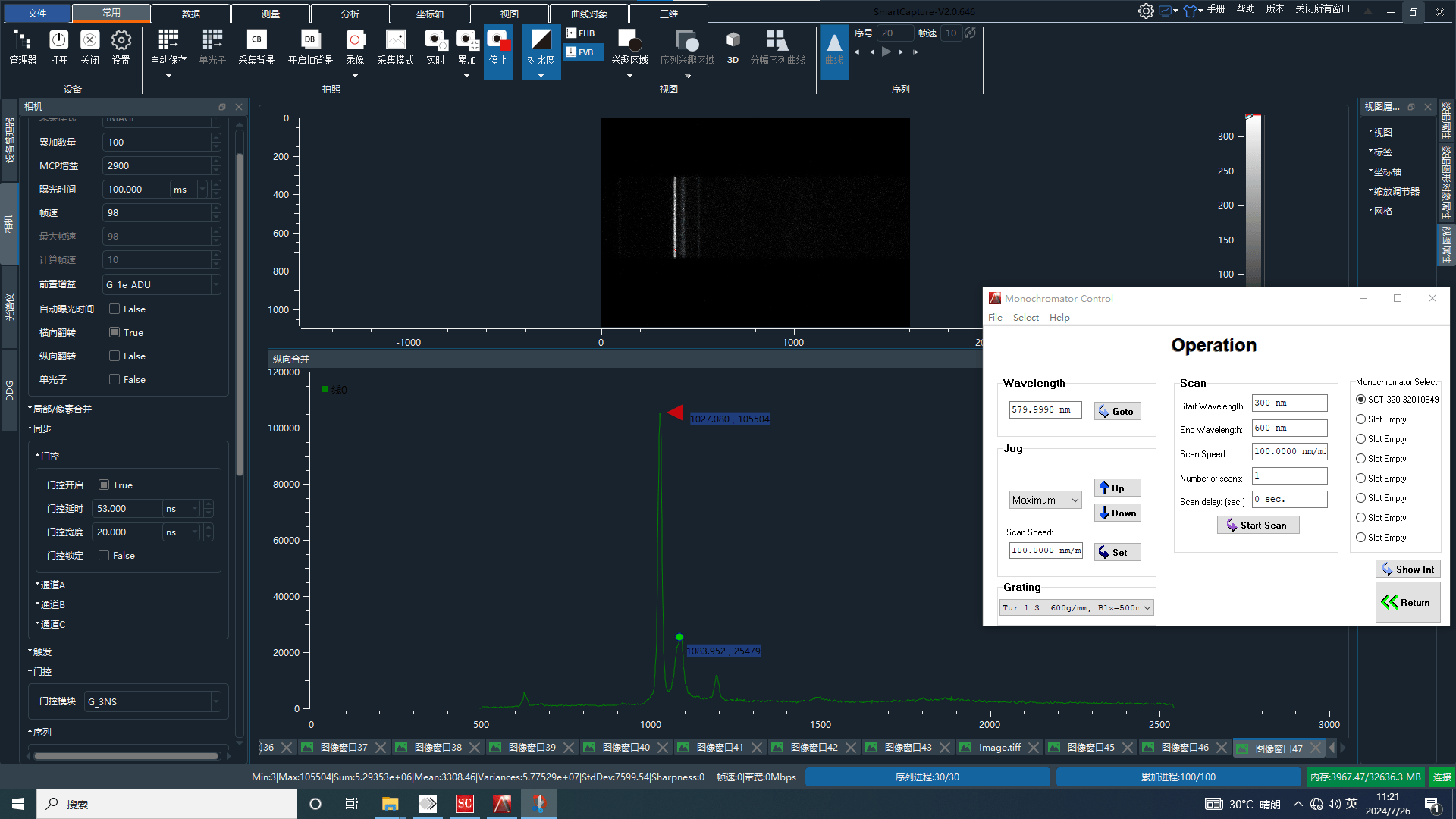
Task: Click Show Int button
Action: pyautogui.click(x=1407, y=569)
